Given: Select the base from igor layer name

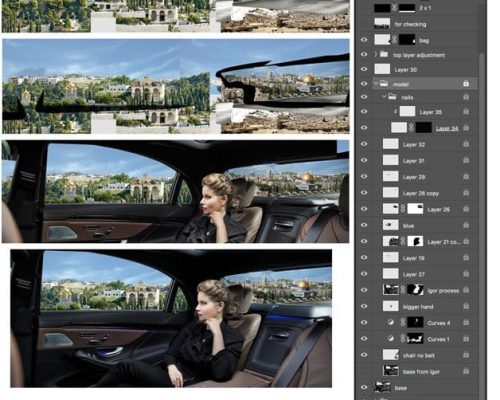Looking at the screenshot, I should tap(421, 372).
